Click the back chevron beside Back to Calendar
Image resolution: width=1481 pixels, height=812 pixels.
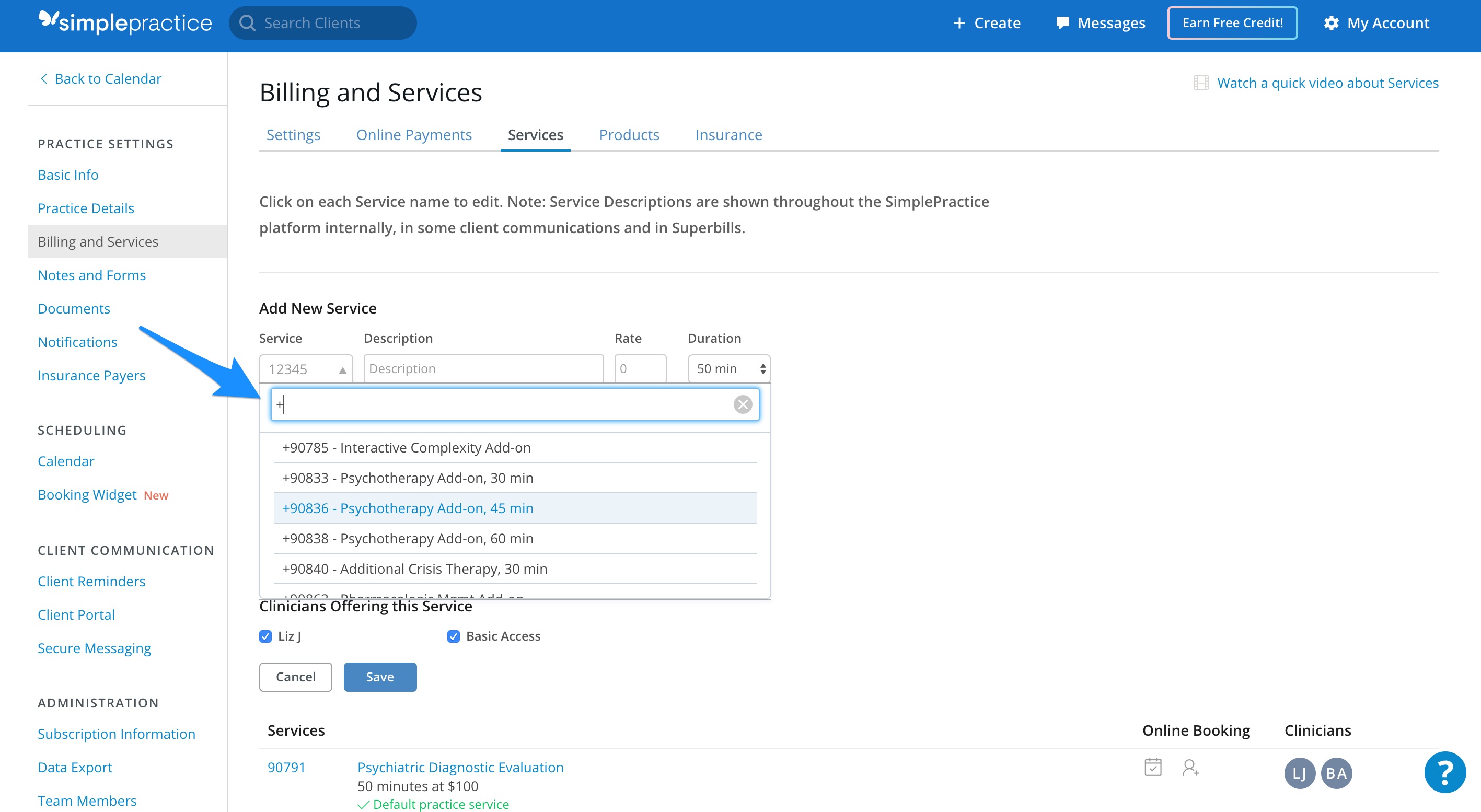[x=44, y=79]
